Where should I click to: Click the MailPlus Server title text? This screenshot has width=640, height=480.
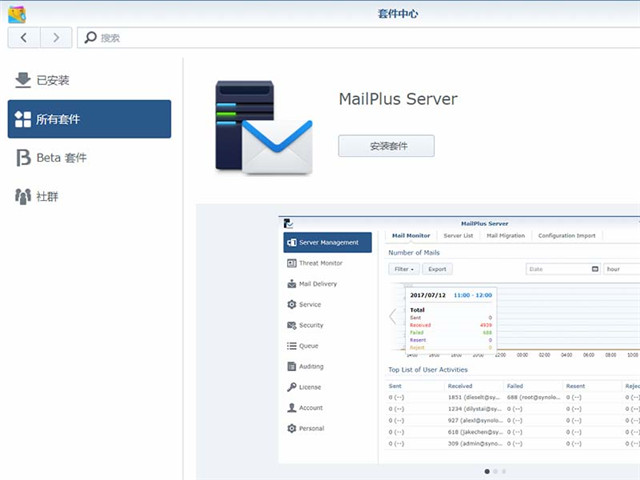coord(398,99)
